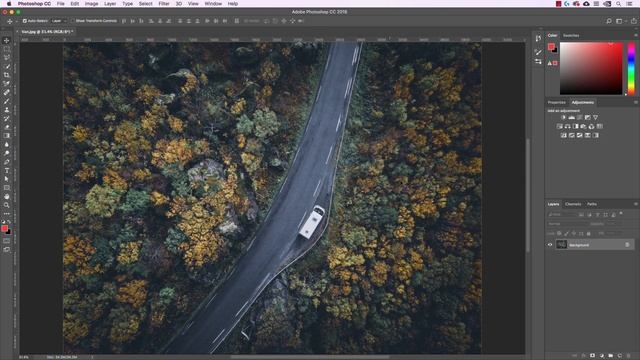Toggle Lock all in Layers panel
Image resolution: width=640 pixels, height=360 pixels.
(589, 233)
